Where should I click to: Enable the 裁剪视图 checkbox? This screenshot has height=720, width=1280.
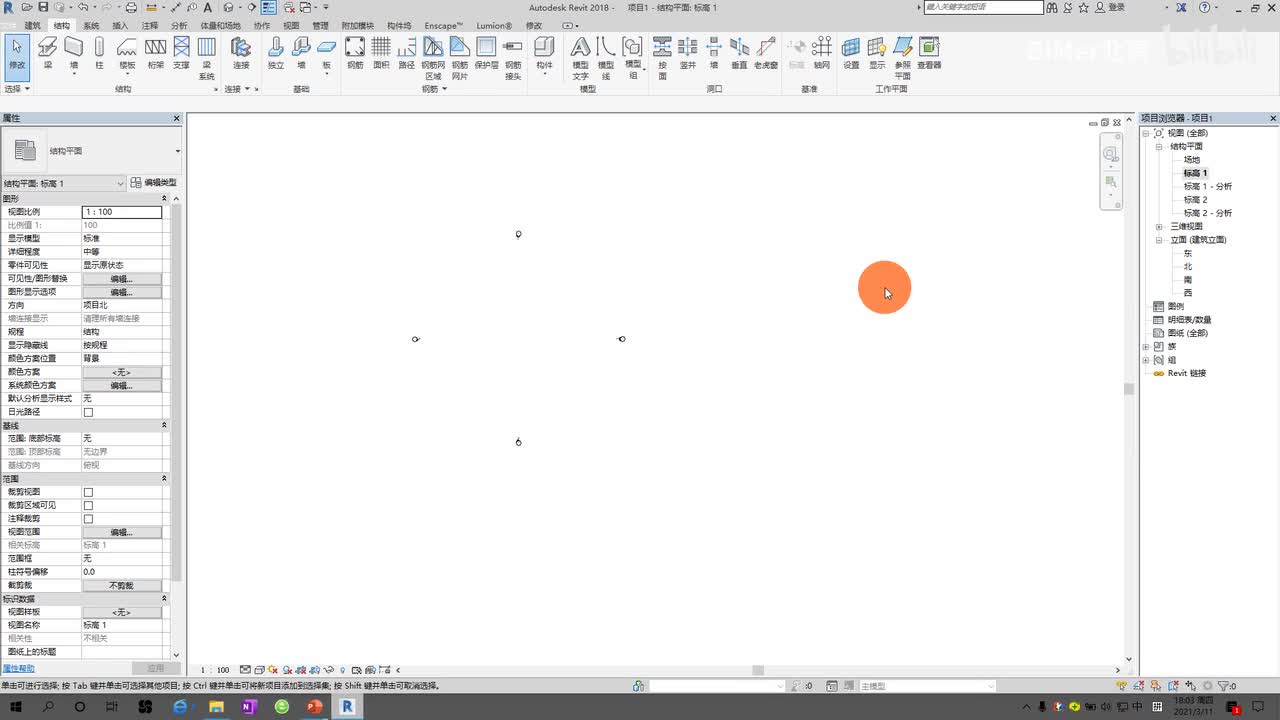(88, 492)
